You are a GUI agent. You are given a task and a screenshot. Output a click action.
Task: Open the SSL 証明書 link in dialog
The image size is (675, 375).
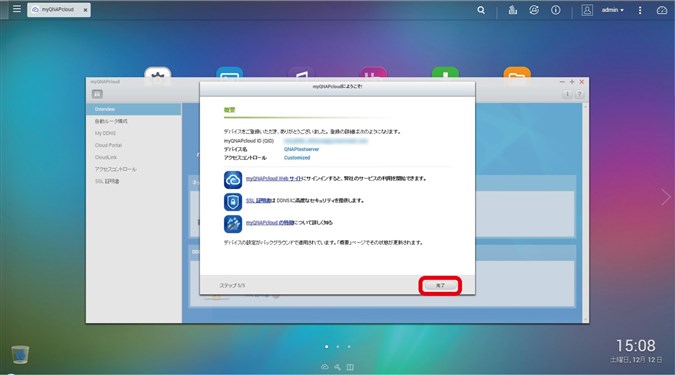tap(258, 200)
